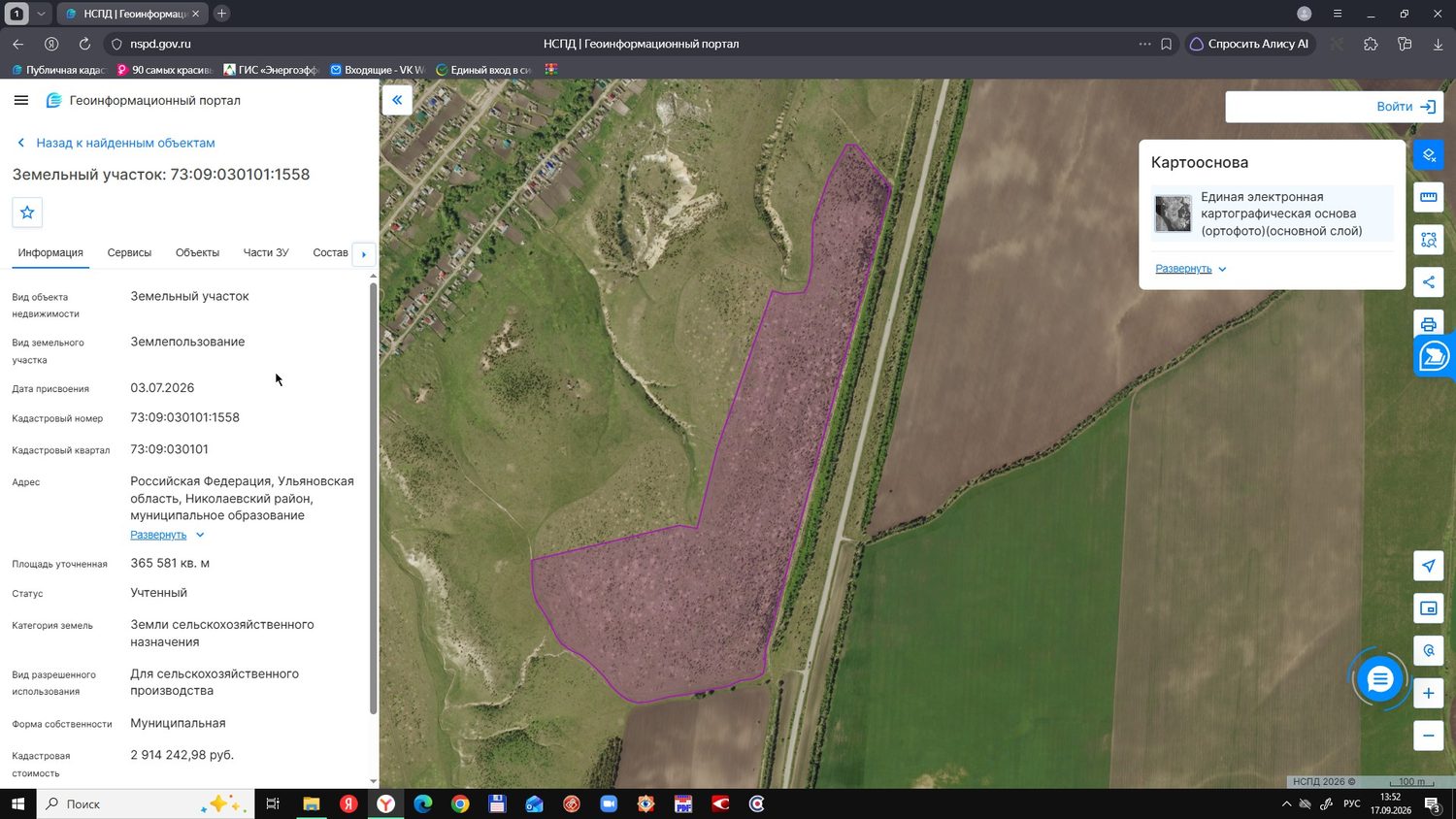Image resolution: width=1456 pixels, height=819 pixels.
Task: Open the Части ЗУ tab
Action: (x=266, y=252)
